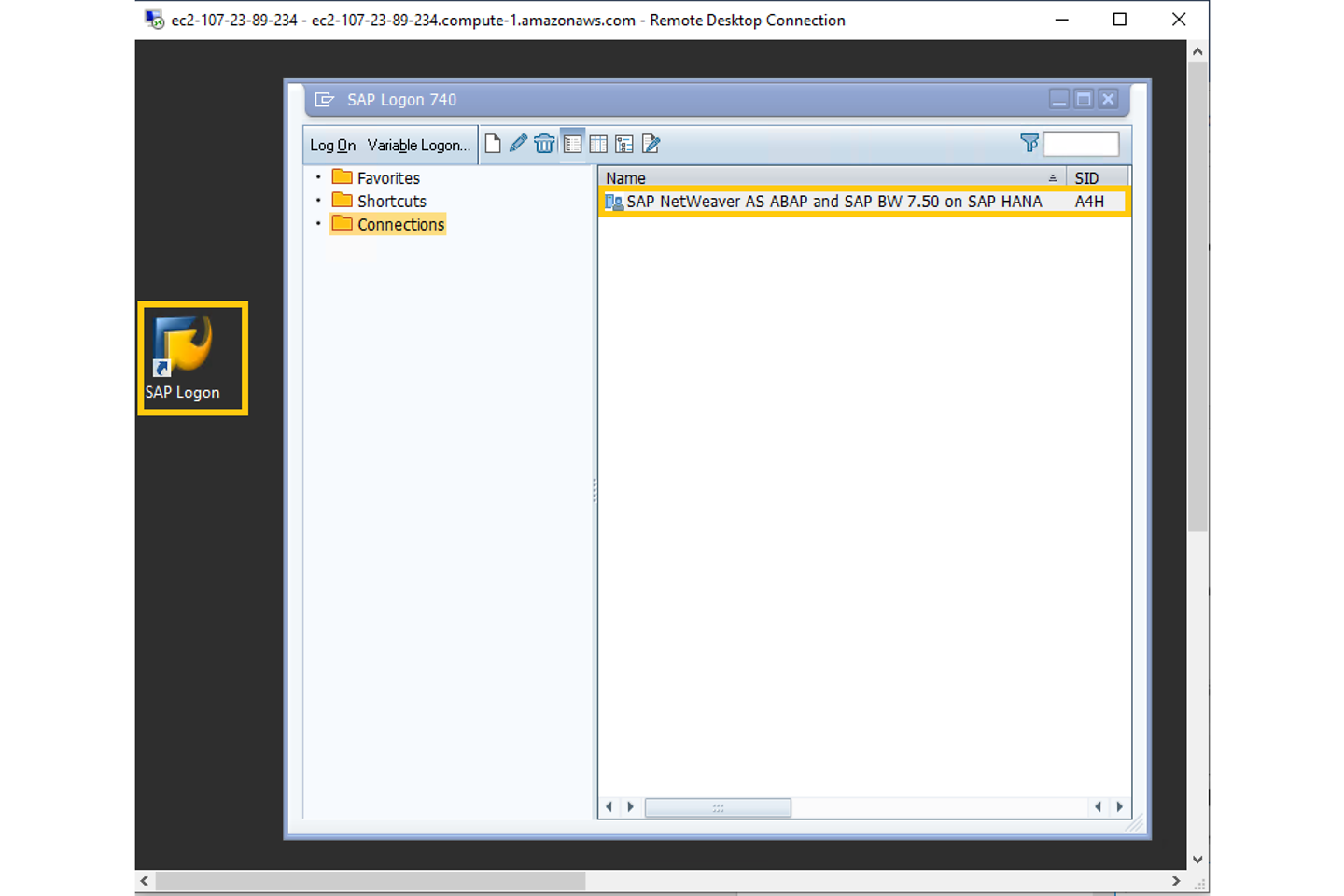Screen dimensions: 1344x896
Task: Click inside the filter search field
Action: point(1081,144)
